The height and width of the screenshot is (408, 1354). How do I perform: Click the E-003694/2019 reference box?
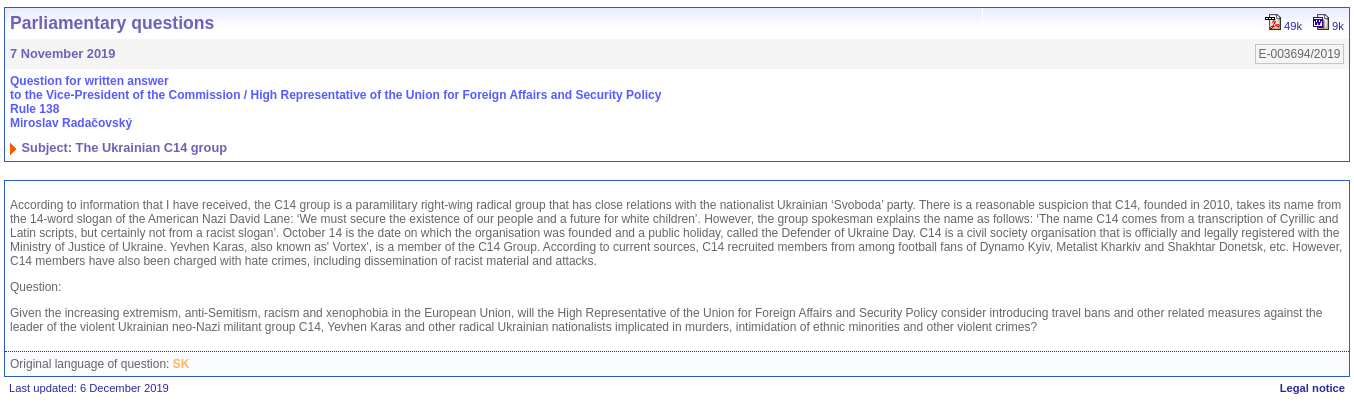coord(1299,54)
